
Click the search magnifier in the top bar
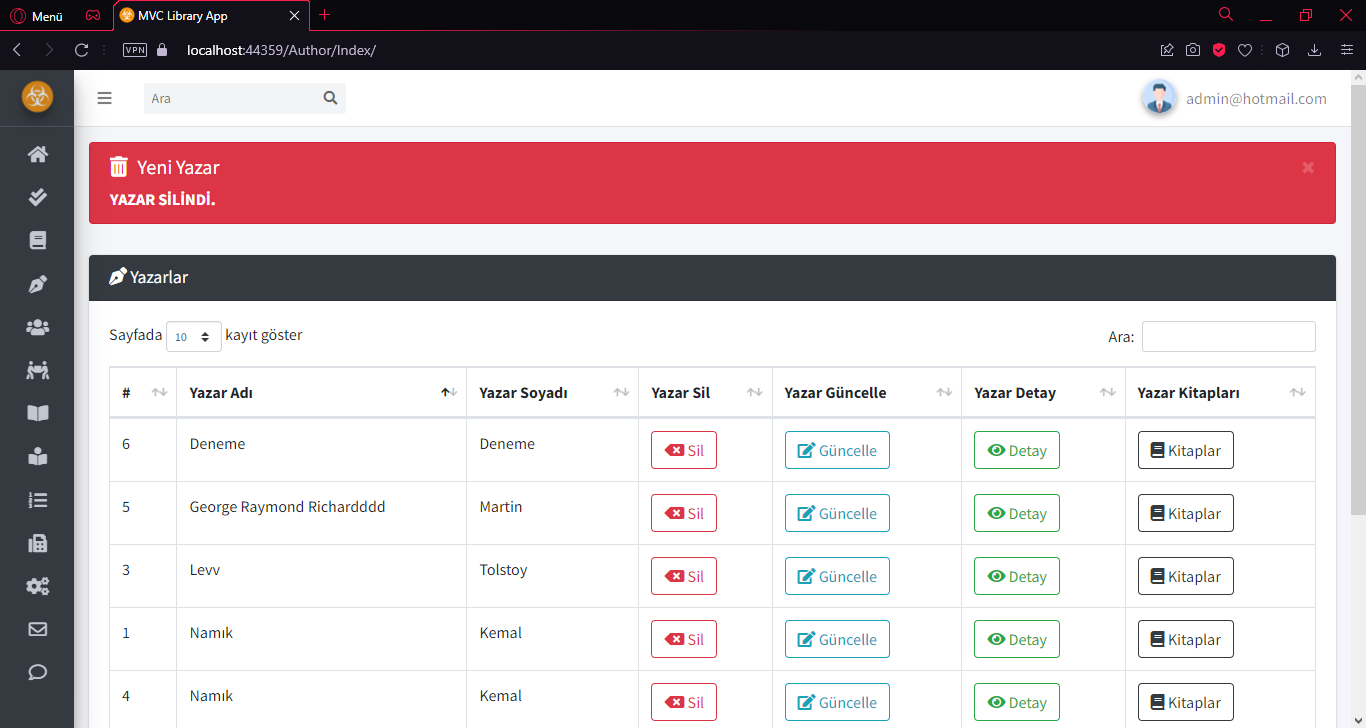(x=330, y=98)
